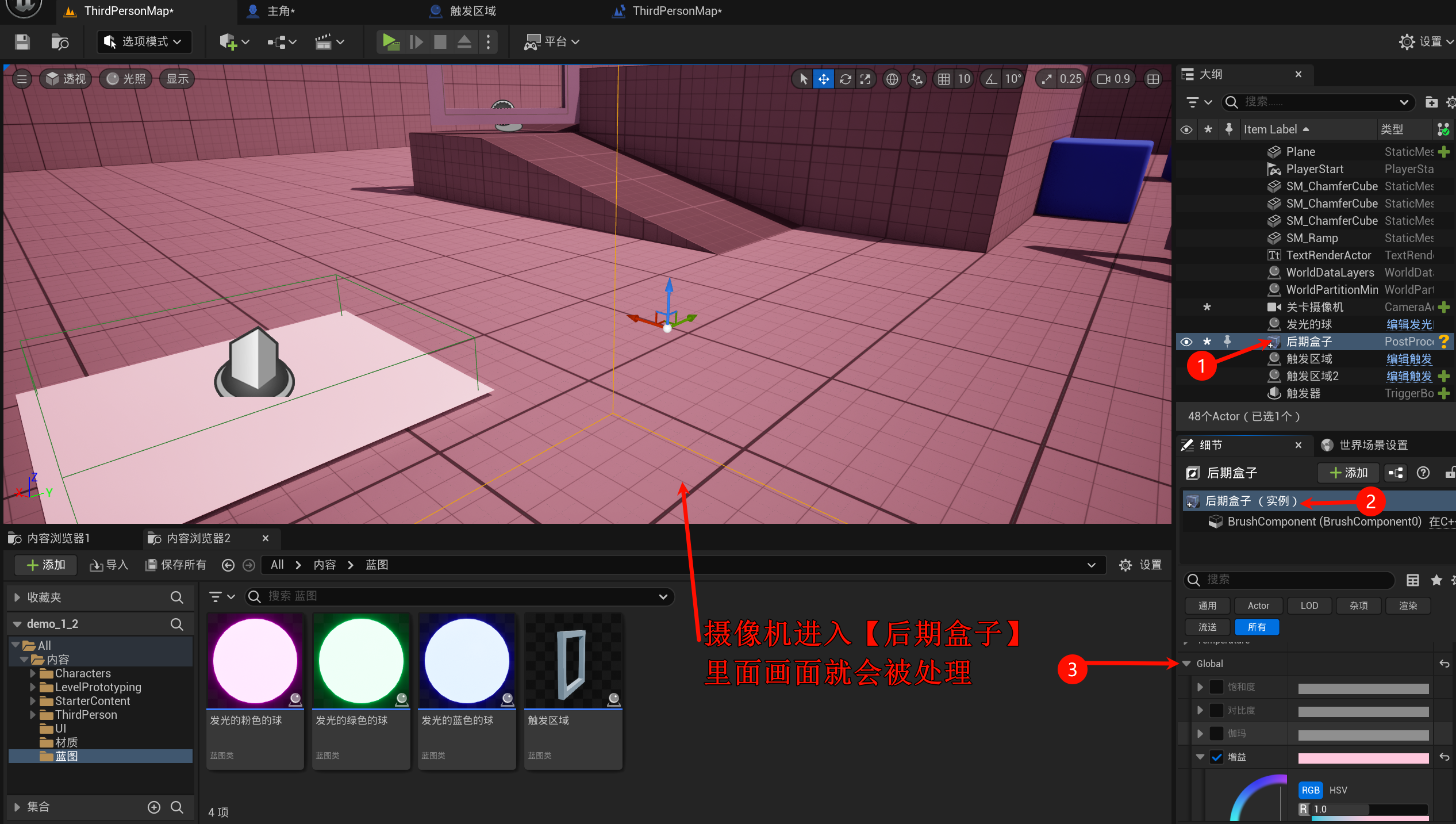This screenshot has height=824, width=1456.
Task: Click the save level disk icon
Action: coord(22,41)
